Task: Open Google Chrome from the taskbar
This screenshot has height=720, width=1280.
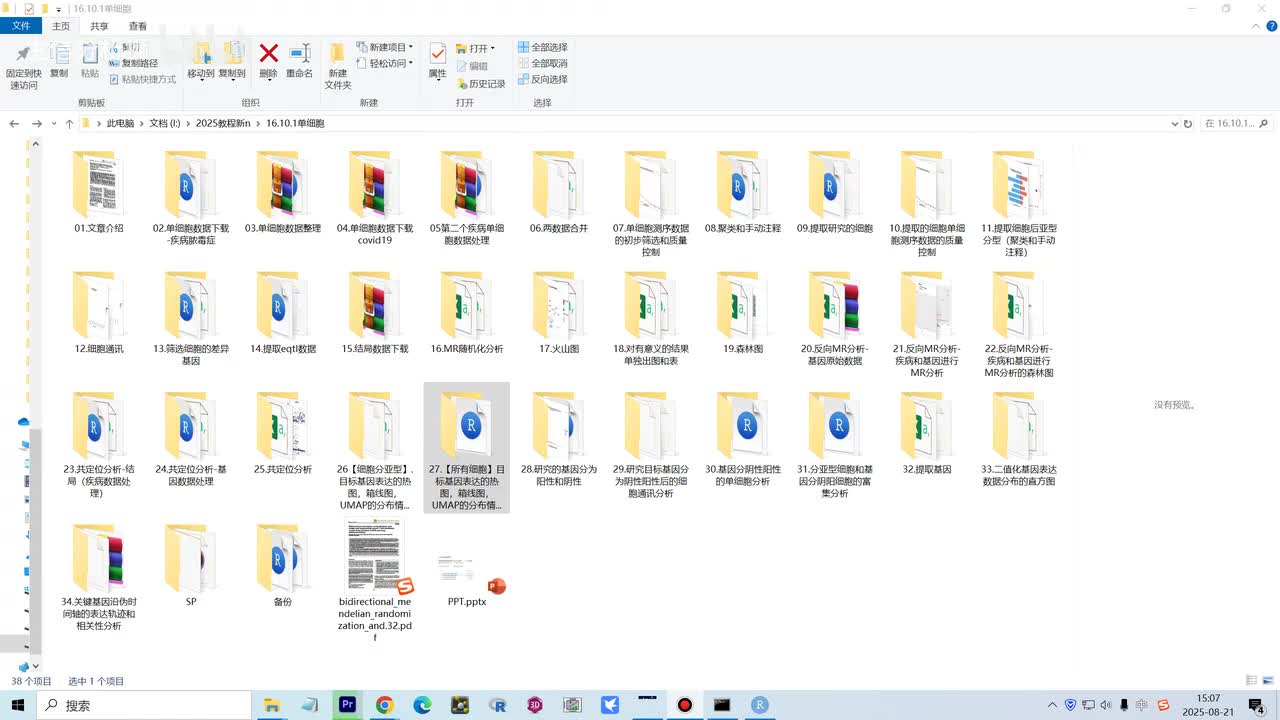Action: coord(385,705)
